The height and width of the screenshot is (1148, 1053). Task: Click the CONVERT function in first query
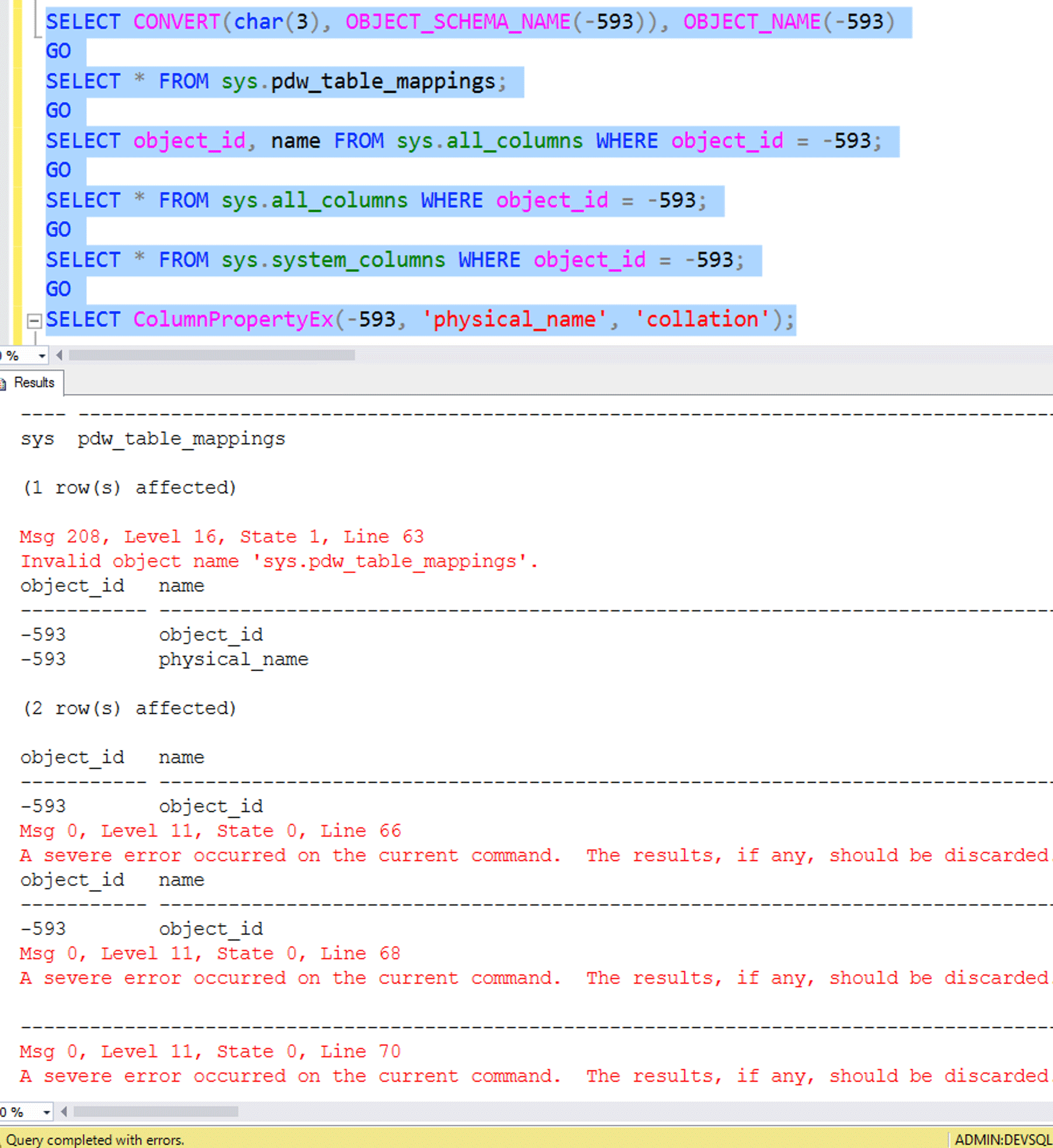(x=176, y=22)
